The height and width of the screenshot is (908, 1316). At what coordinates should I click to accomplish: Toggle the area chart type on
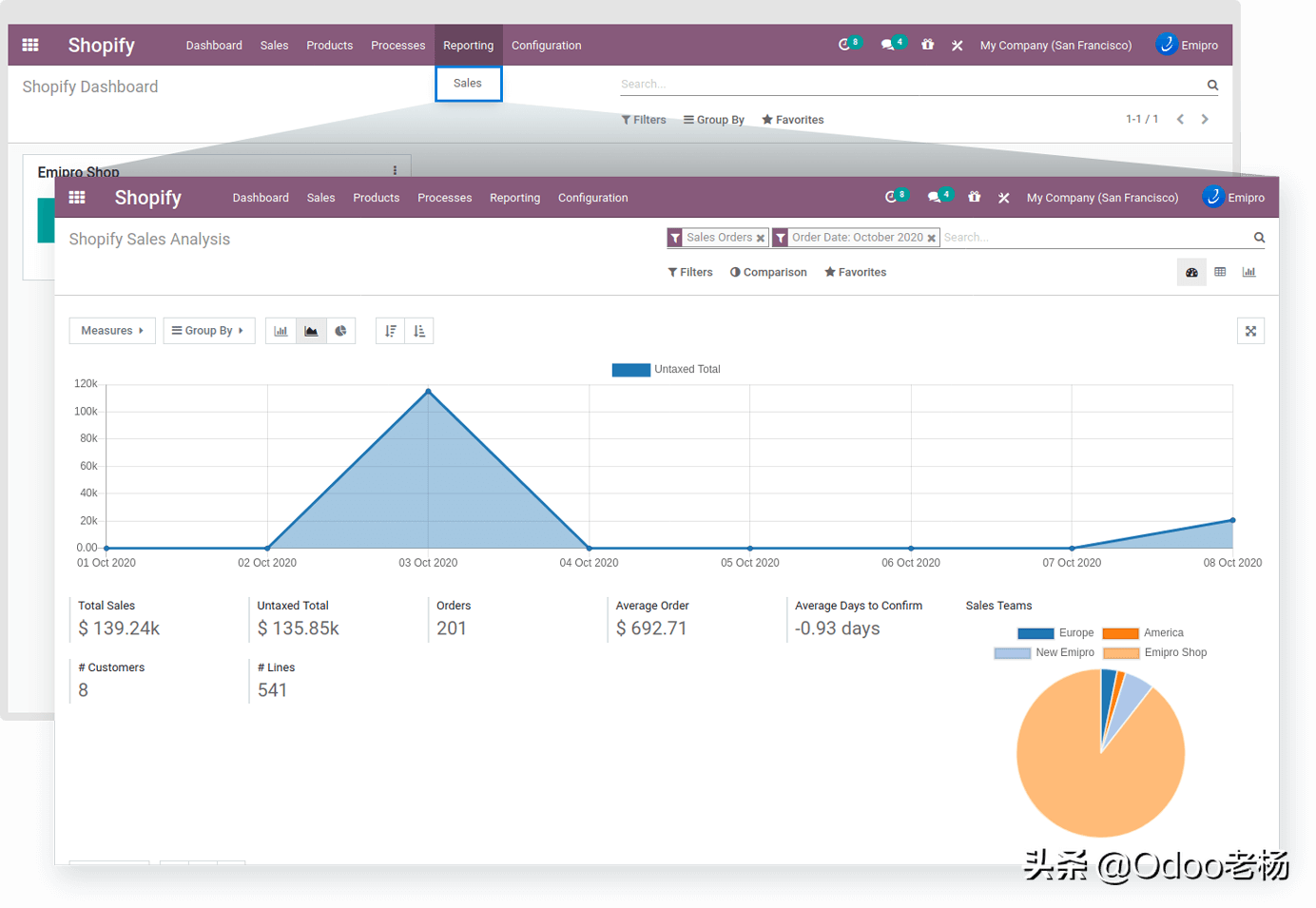coord(311,330)
